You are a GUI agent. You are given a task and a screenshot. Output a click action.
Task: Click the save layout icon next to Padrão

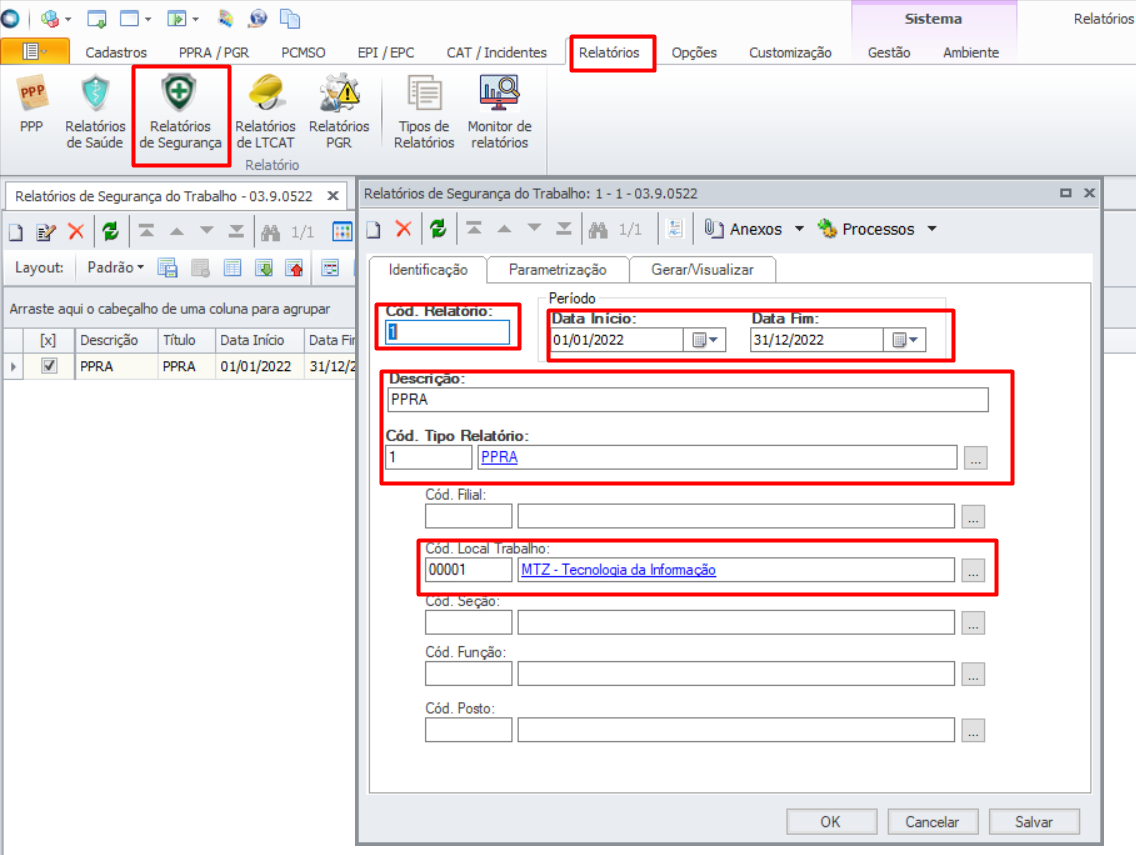[167, 268]
